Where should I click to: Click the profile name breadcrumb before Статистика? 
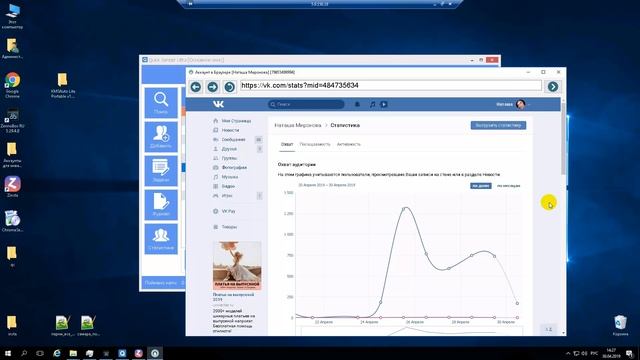pos(298,125)
